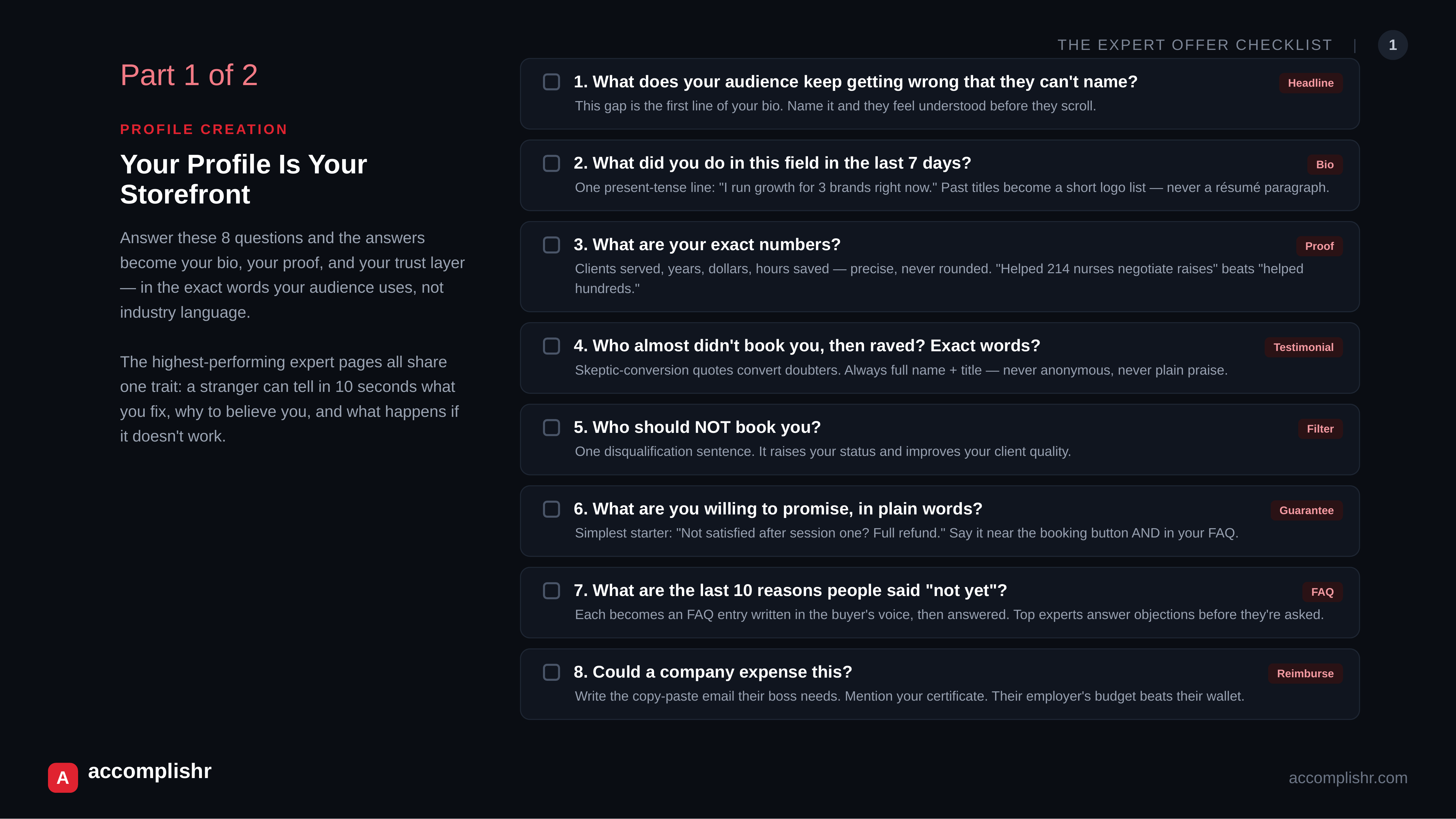Screen dimensions: 1456x819
Task: Tick the willing to promise question checkbox
Action: [551, 509]
